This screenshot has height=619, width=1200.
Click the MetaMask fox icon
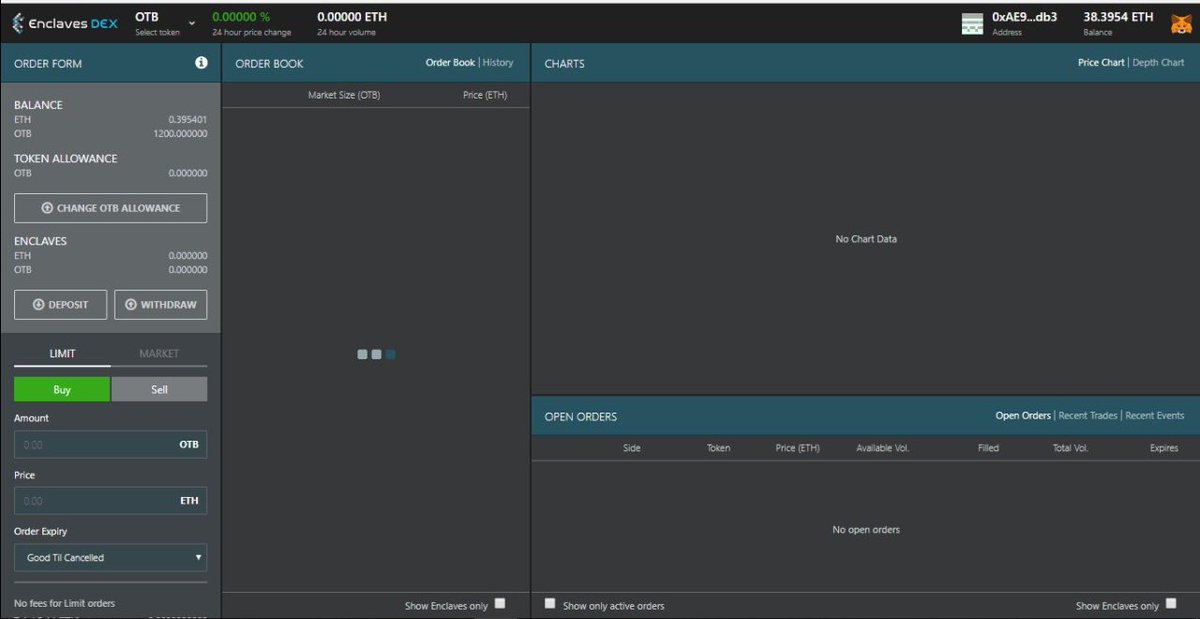point(1181,23)
